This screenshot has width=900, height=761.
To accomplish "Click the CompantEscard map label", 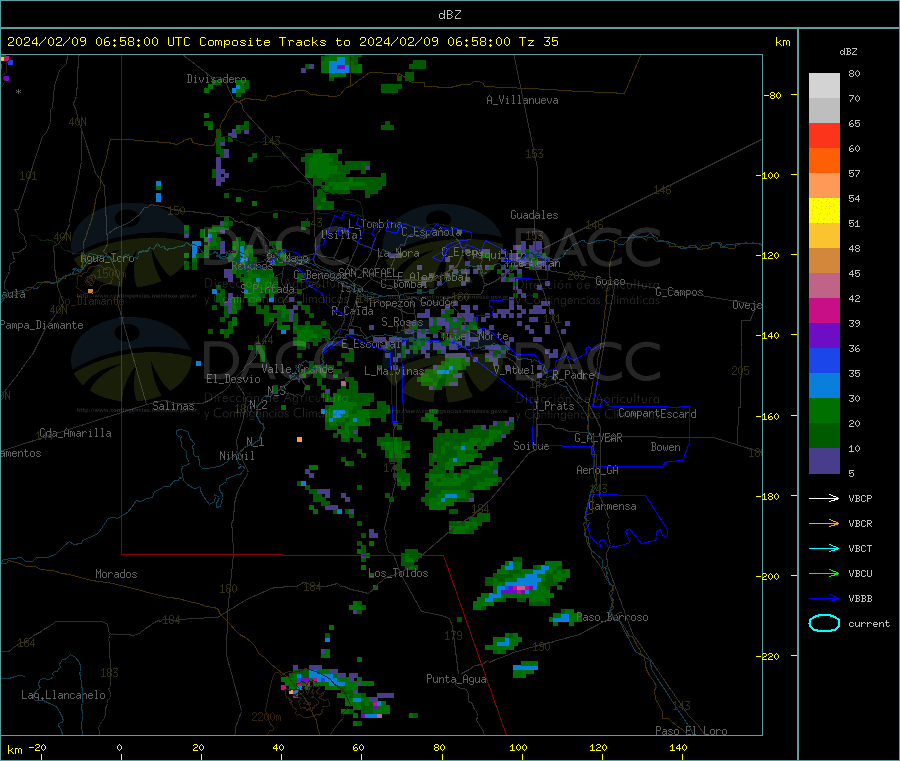I will pos(657,414).
